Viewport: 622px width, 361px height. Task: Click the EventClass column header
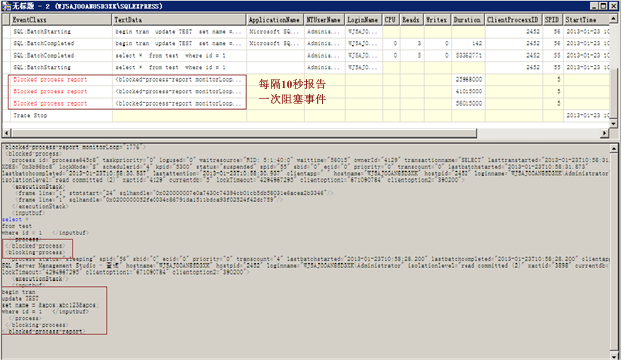coord(61,19)
